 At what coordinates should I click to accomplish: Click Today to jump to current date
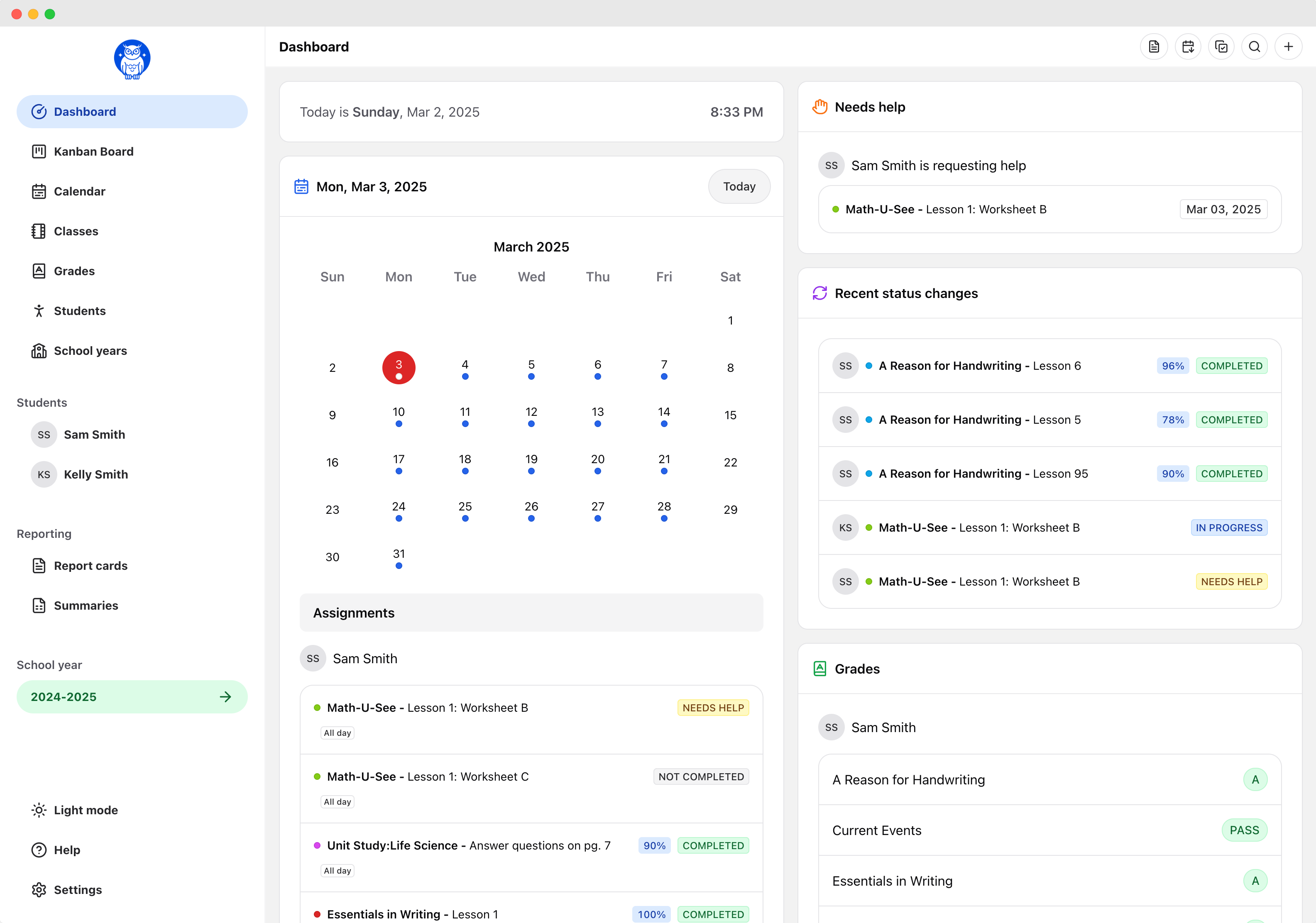click(739, 186)
